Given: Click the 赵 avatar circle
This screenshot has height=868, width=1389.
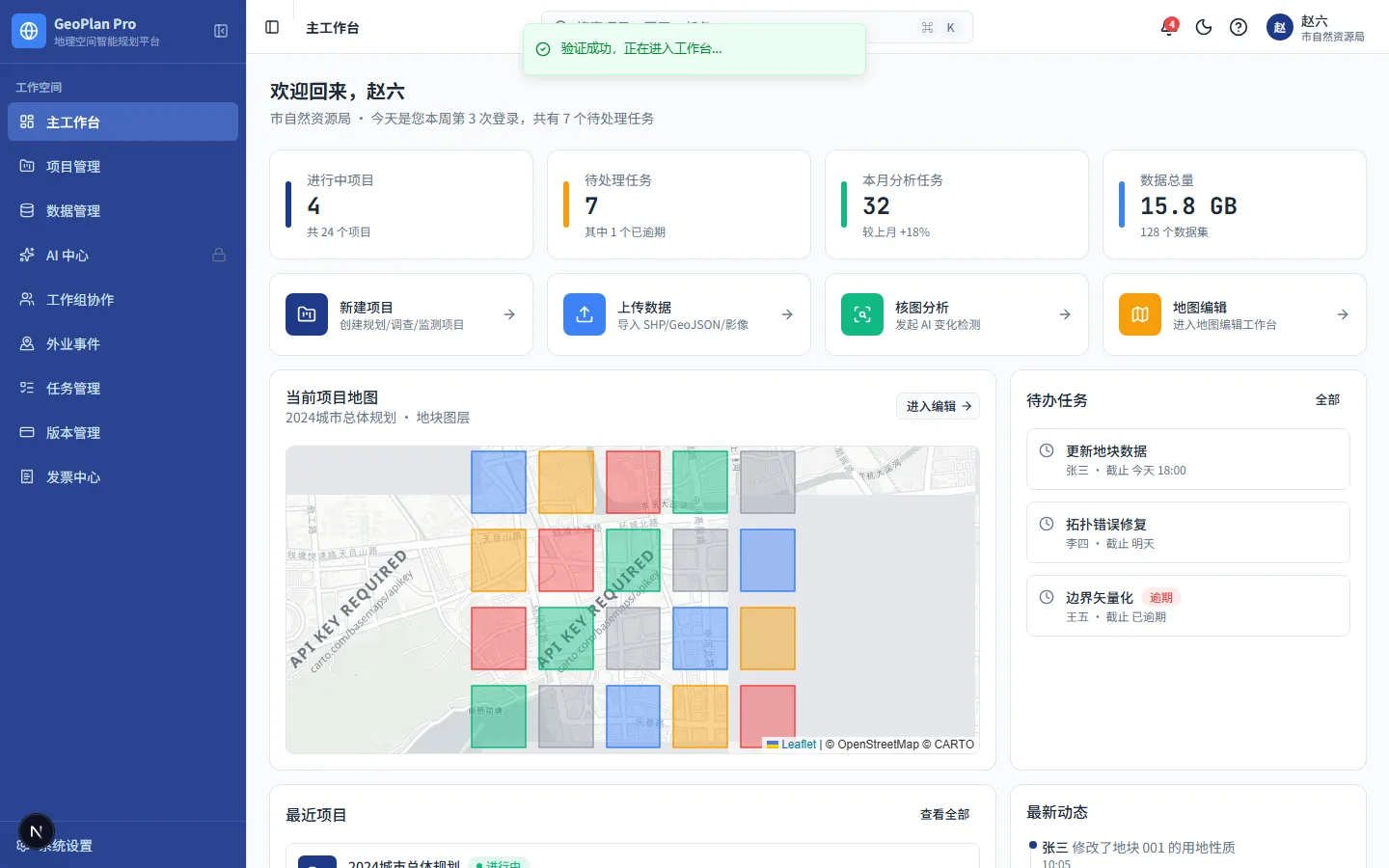Looking at the screenshot, I should tap(1280, 27).
